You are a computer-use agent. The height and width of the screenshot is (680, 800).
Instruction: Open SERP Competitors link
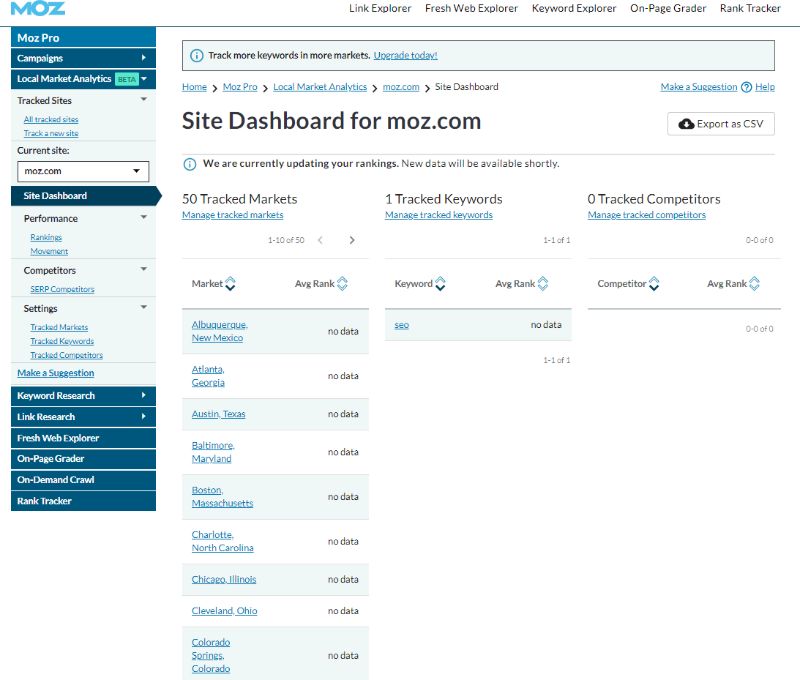62,289
